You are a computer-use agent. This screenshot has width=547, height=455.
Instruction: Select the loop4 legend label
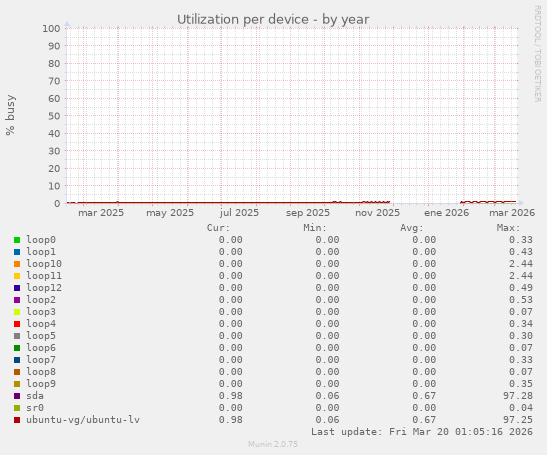point(41,323)
